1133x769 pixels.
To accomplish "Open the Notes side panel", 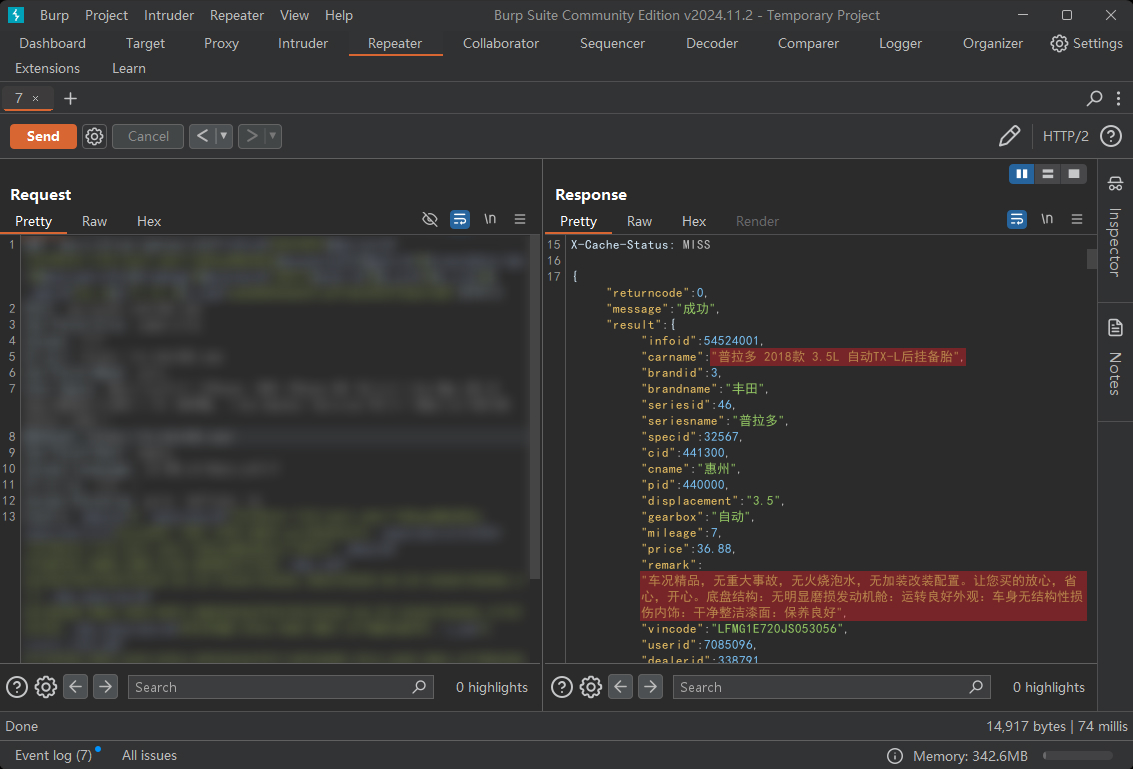I will 1115,356.
